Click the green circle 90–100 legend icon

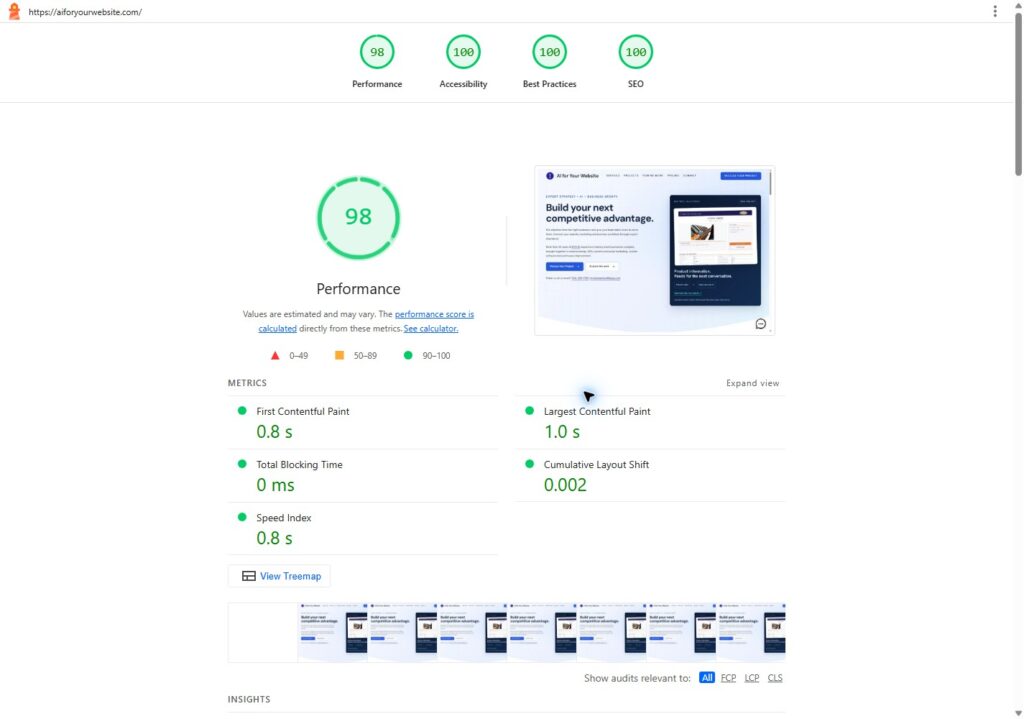click(x=408, y=355)
